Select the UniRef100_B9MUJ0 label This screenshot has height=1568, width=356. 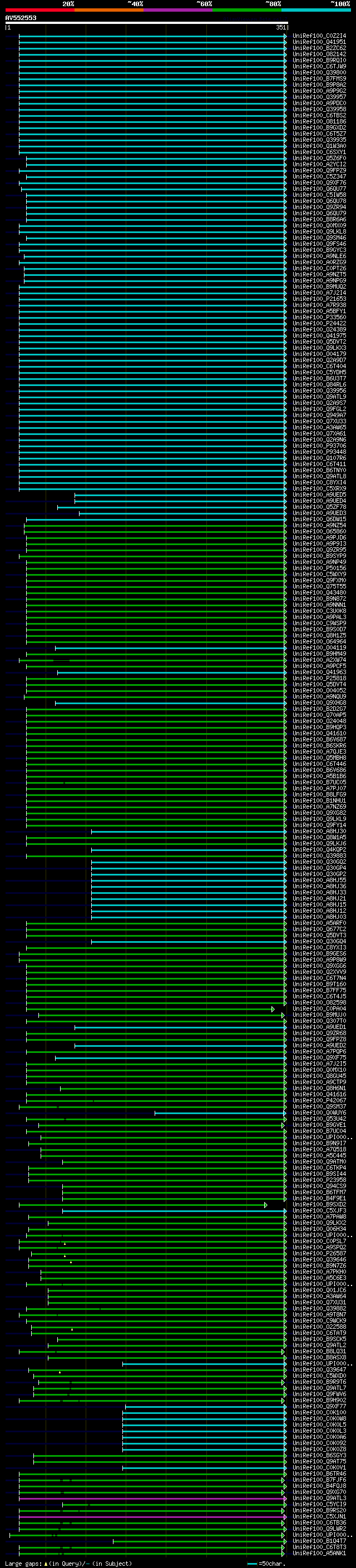[x=319, y=1015]
